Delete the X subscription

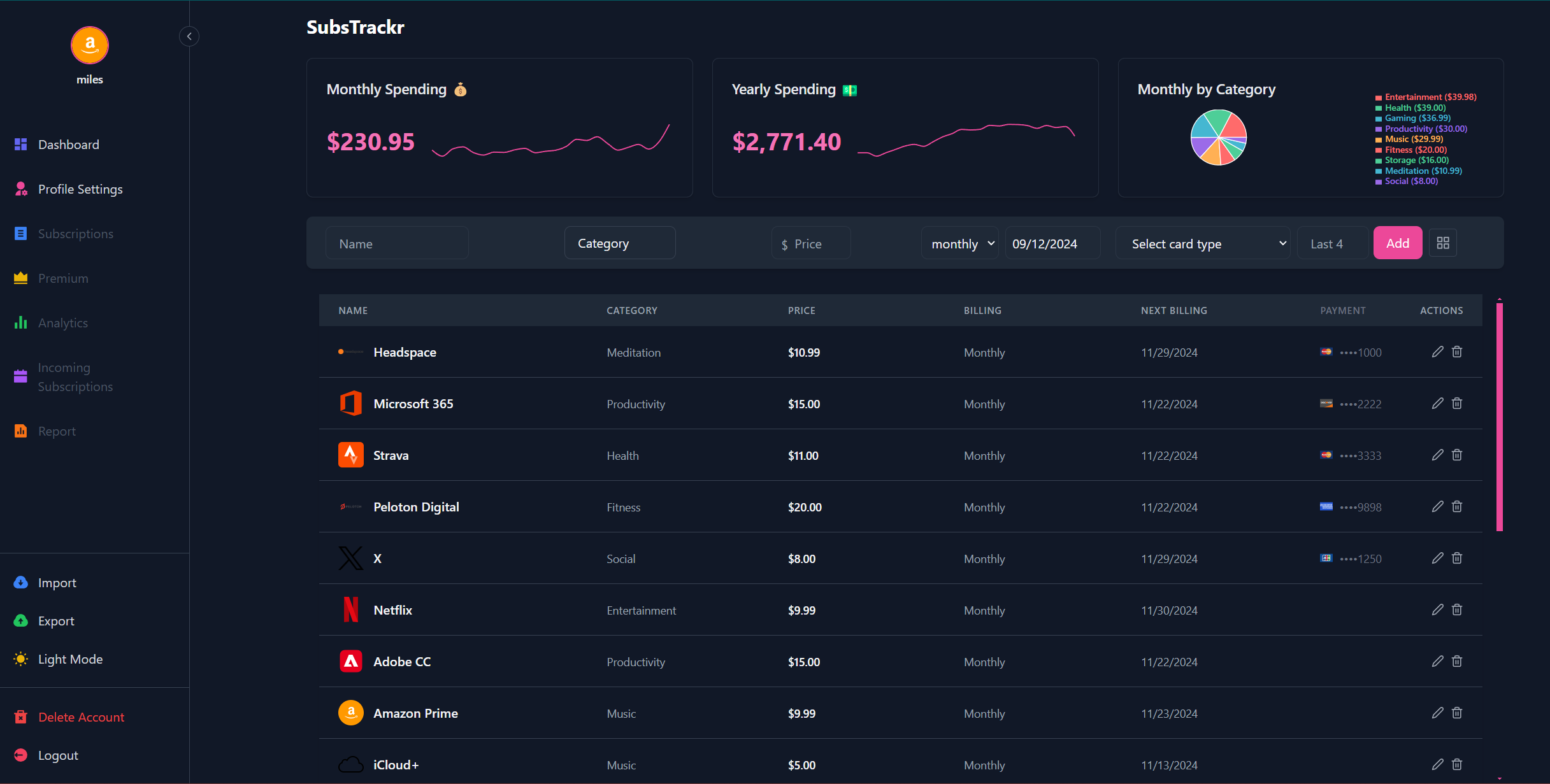(1457, 558)
